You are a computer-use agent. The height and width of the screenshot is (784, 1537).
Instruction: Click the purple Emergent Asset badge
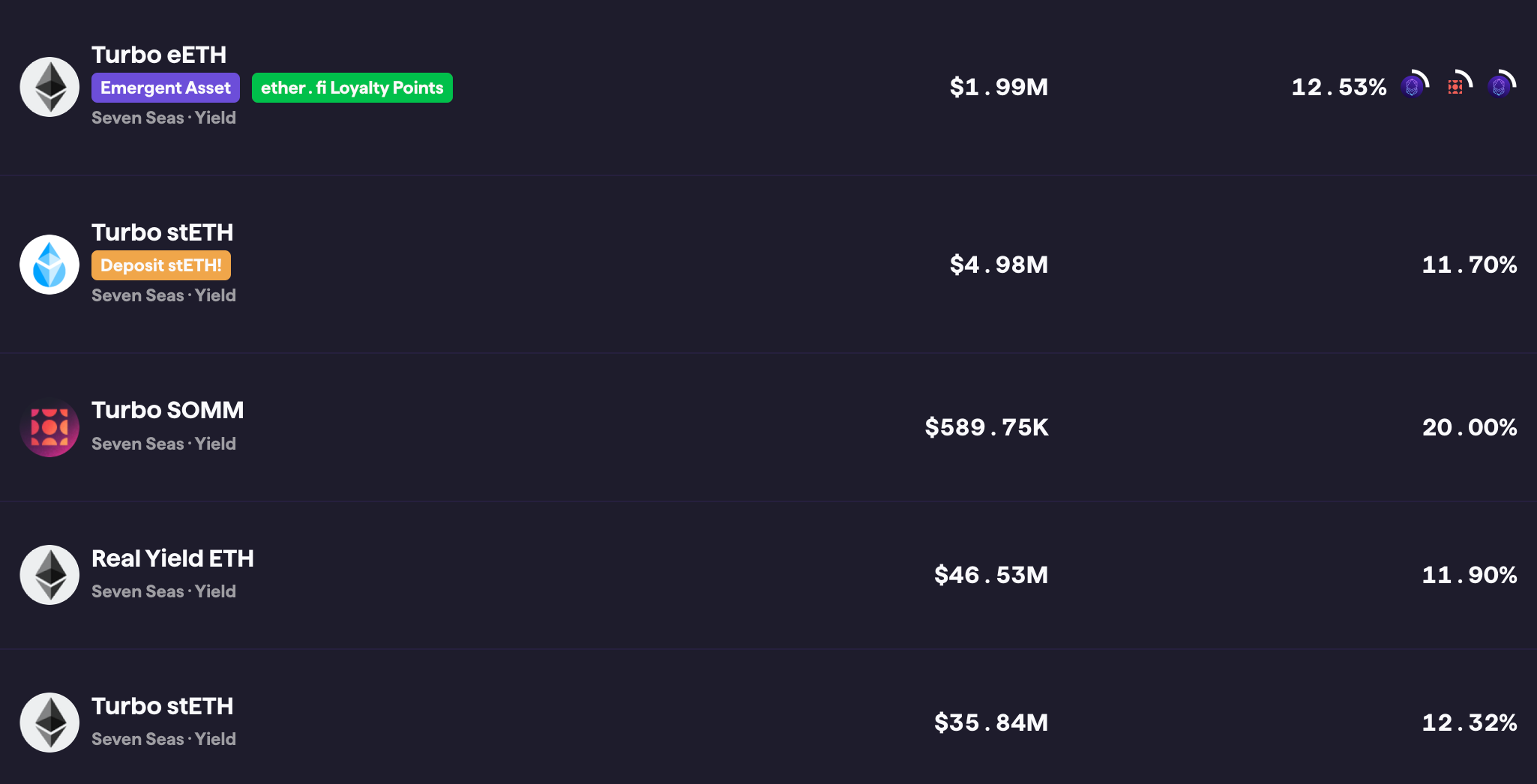(x=166, y=88)
